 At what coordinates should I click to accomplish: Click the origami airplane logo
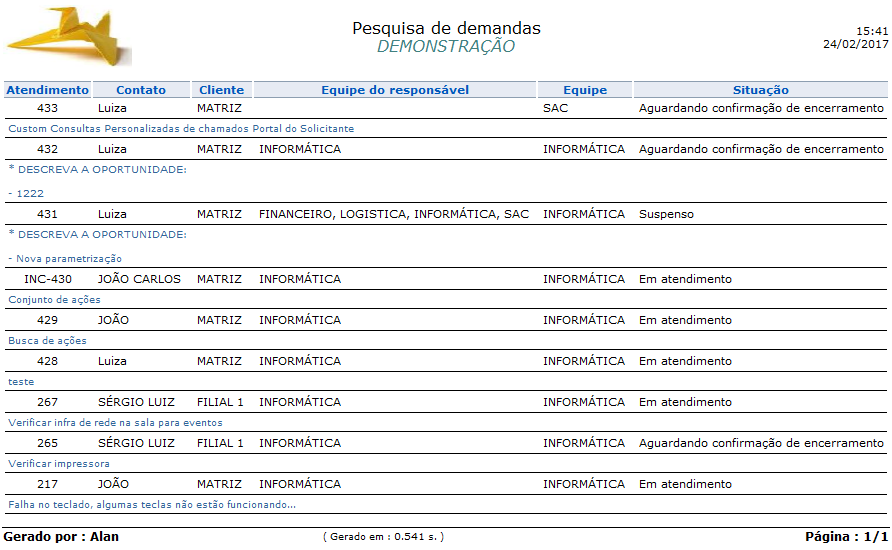click(x=68, y=36)
